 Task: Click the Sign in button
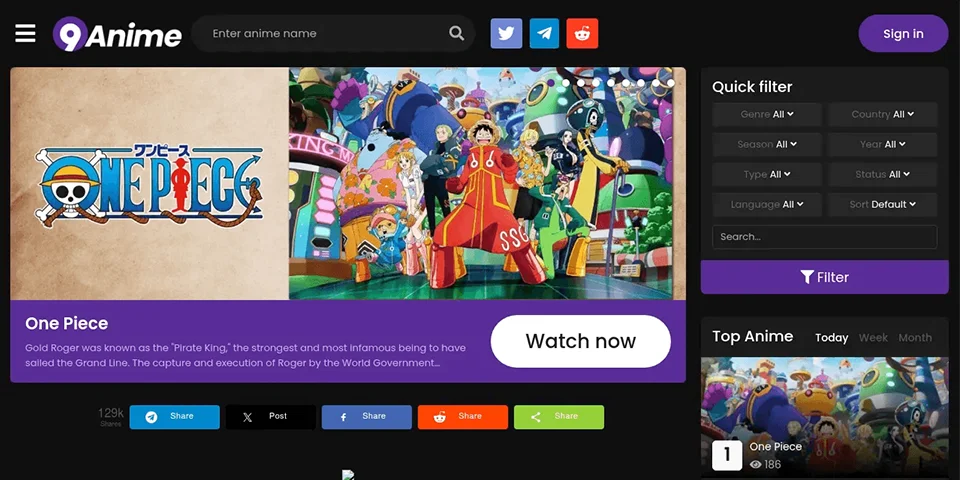coord(903,34)
